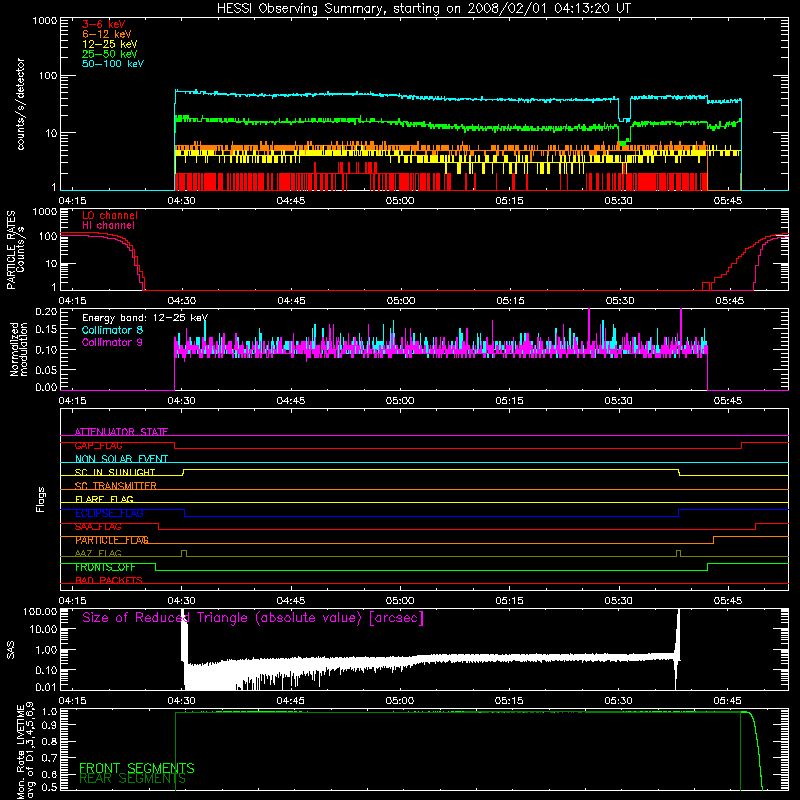Click the yellow 12-25 keV legend label
The width and height of the screenshot is (800, 800).
[109, 44]
